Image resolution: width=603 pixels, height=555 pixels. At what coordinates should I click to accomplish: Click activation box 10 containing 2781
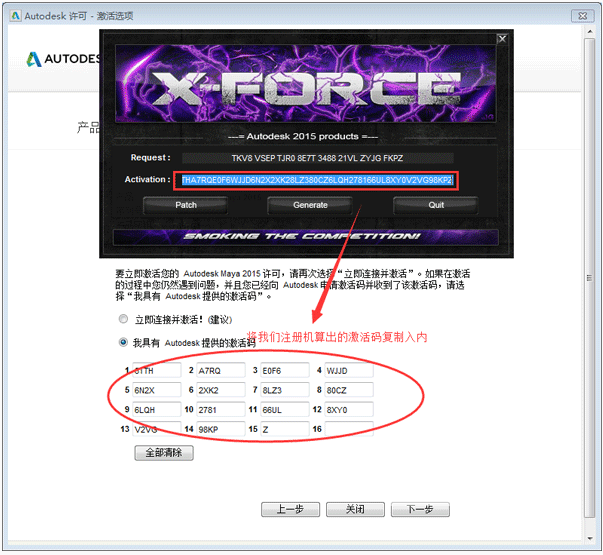221,410
